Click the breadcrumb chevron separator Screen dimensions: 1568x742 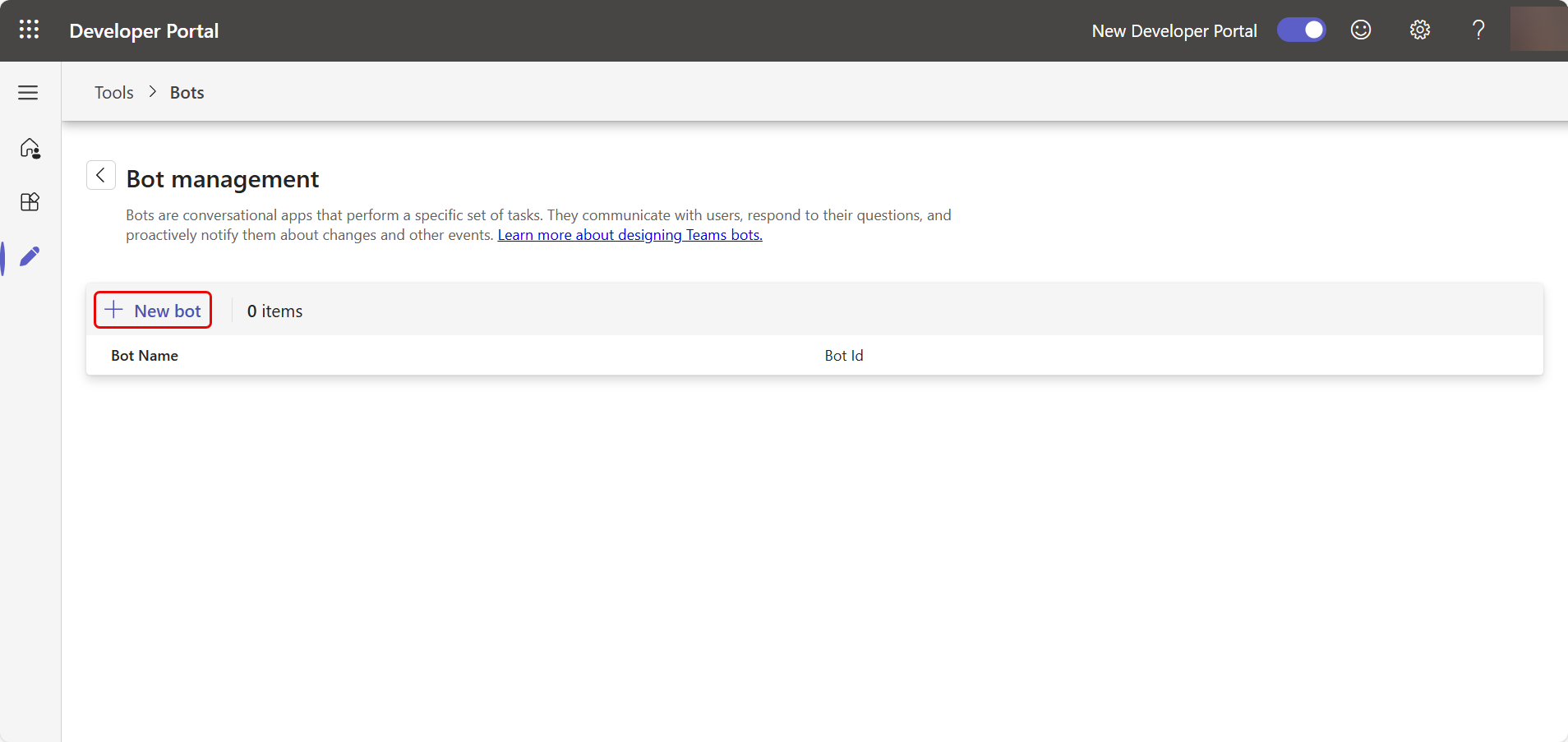click(x=152, y=92)
